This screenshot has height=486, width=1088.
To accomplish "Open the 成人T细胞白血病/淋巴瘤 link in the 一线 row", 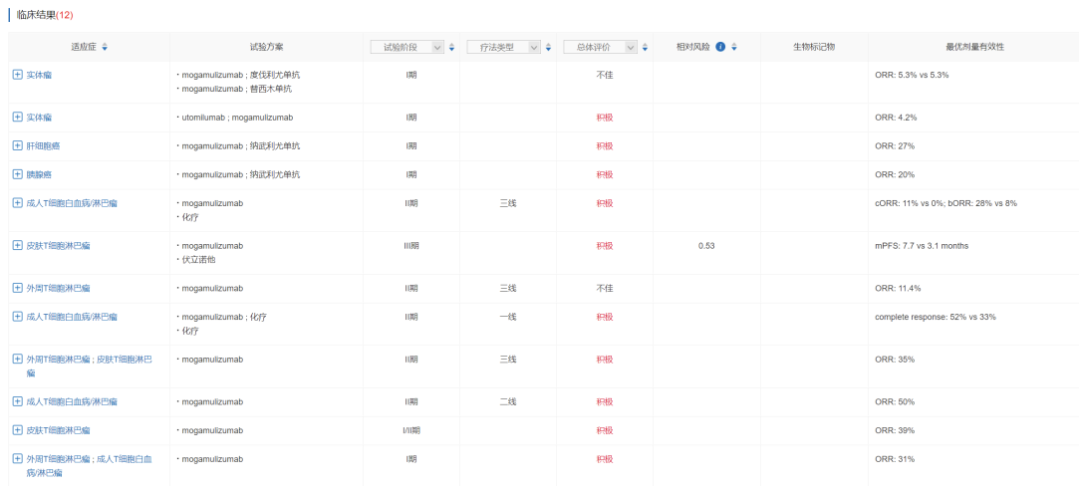I will (x=71, y=317).
